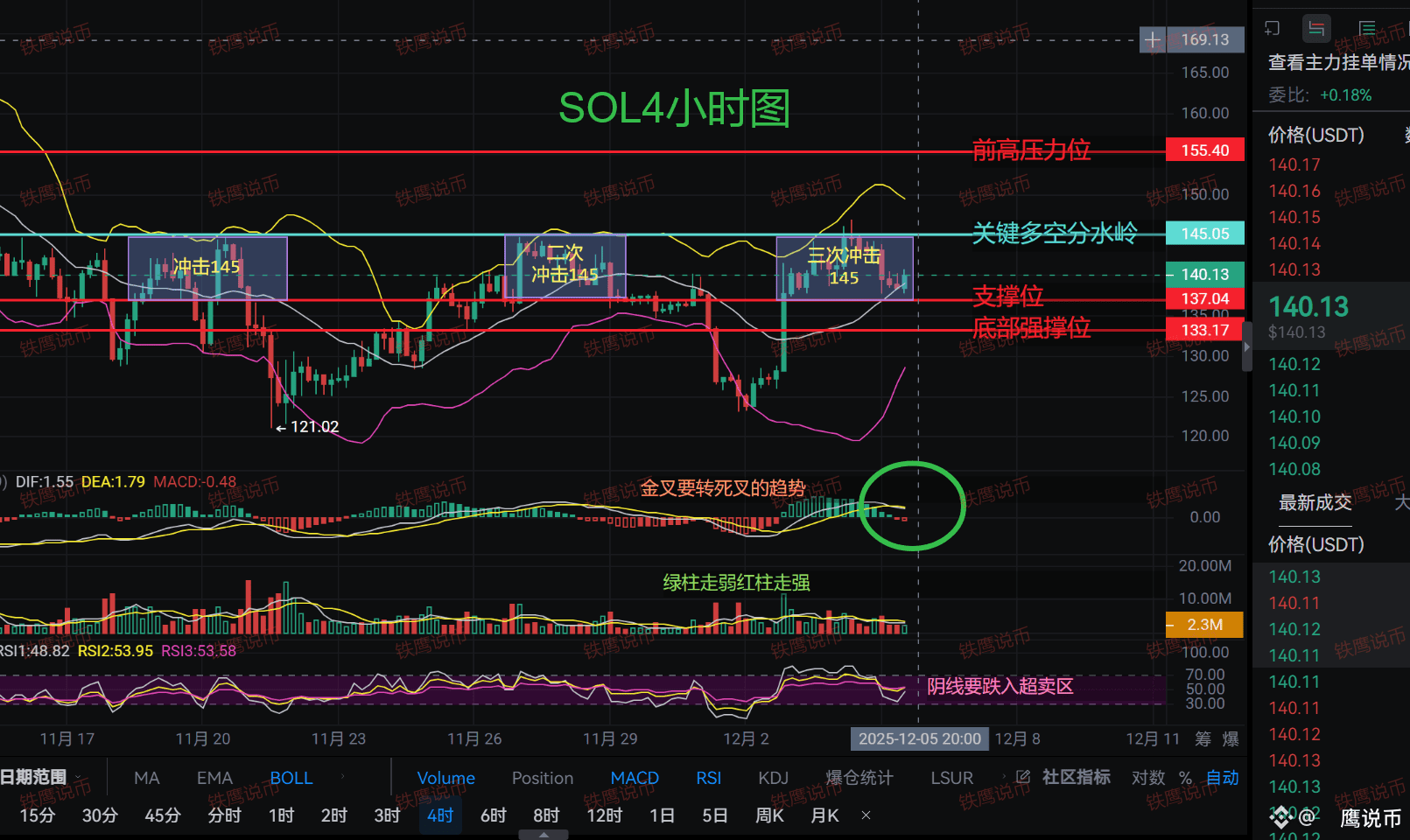Click the 爆 liquidation icon beside 筹
The width and height of the screenshot is (1410, 840).
click(1231, 738)
